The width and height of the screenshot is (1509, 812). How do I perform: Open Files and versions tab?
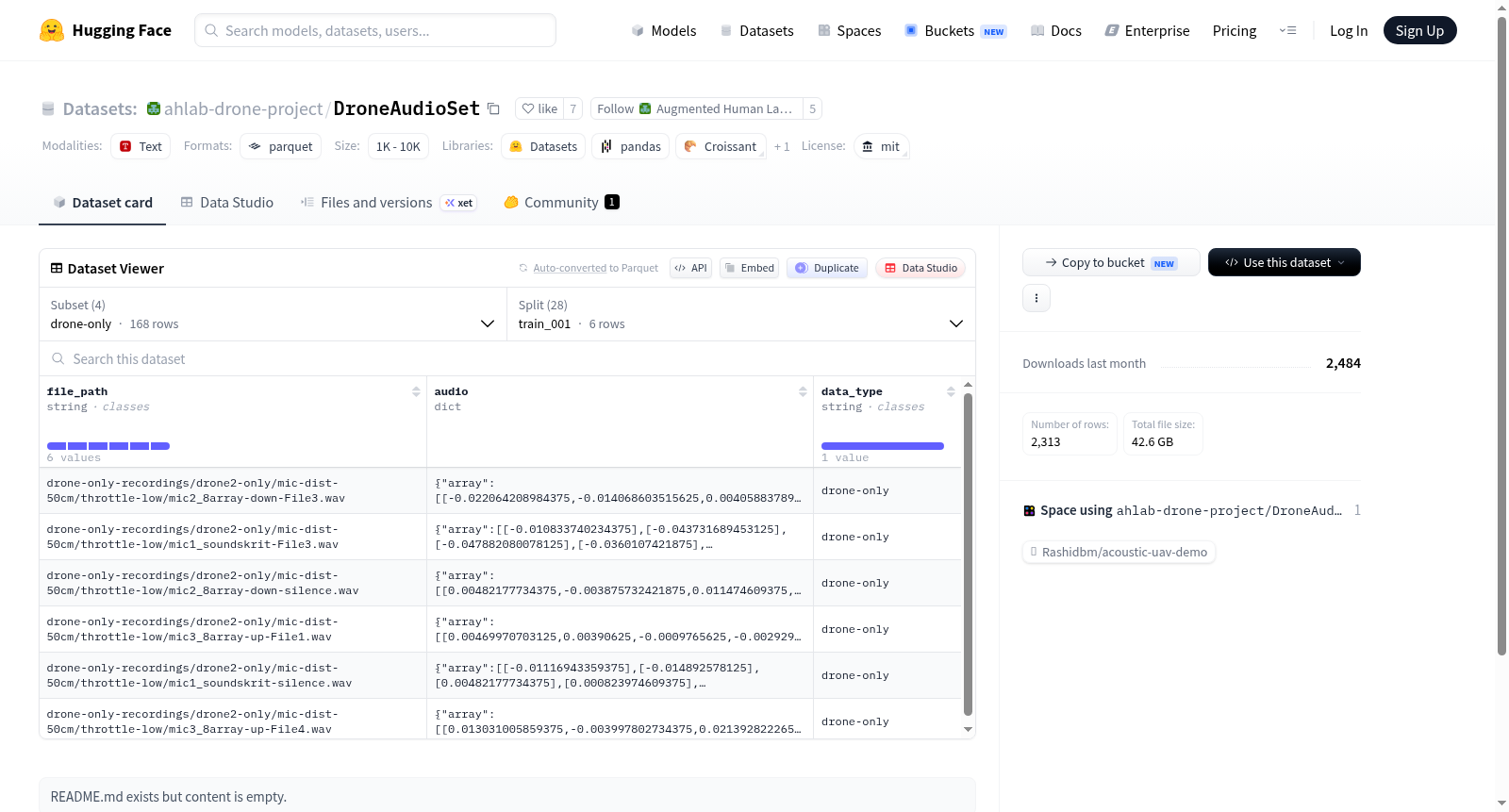(x=389, y=203)
